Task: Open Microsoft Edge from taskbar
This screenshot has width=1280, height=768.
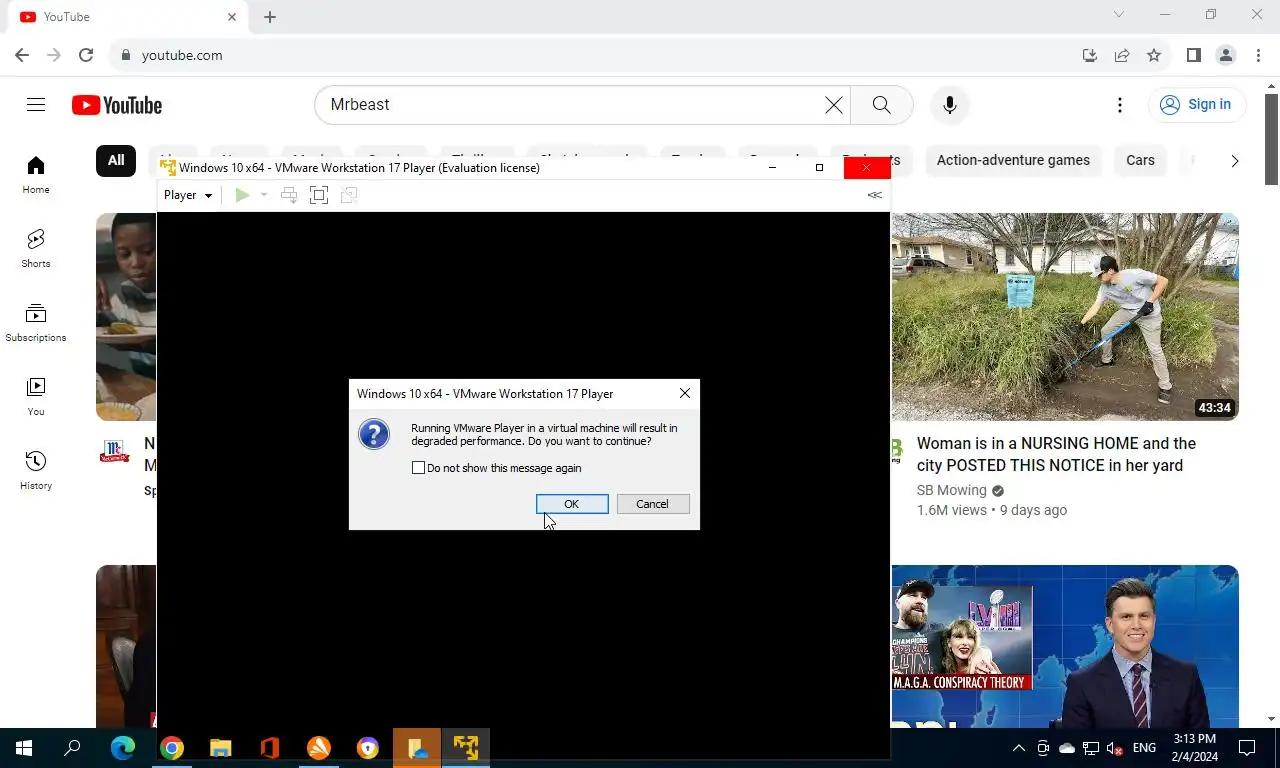Action: [123, 747]
